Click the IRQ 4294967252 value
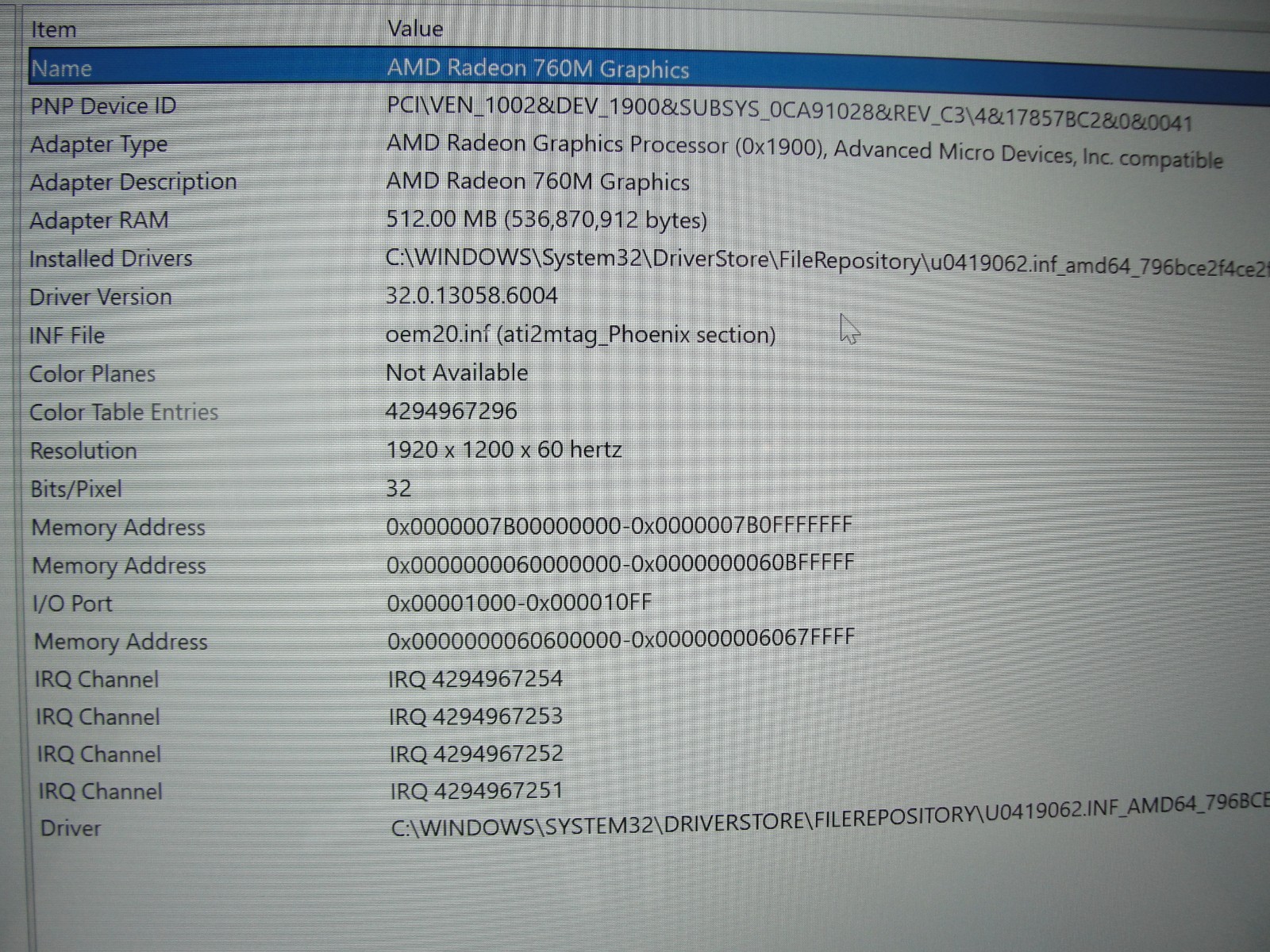1270x952 pixels. point(476,753)
